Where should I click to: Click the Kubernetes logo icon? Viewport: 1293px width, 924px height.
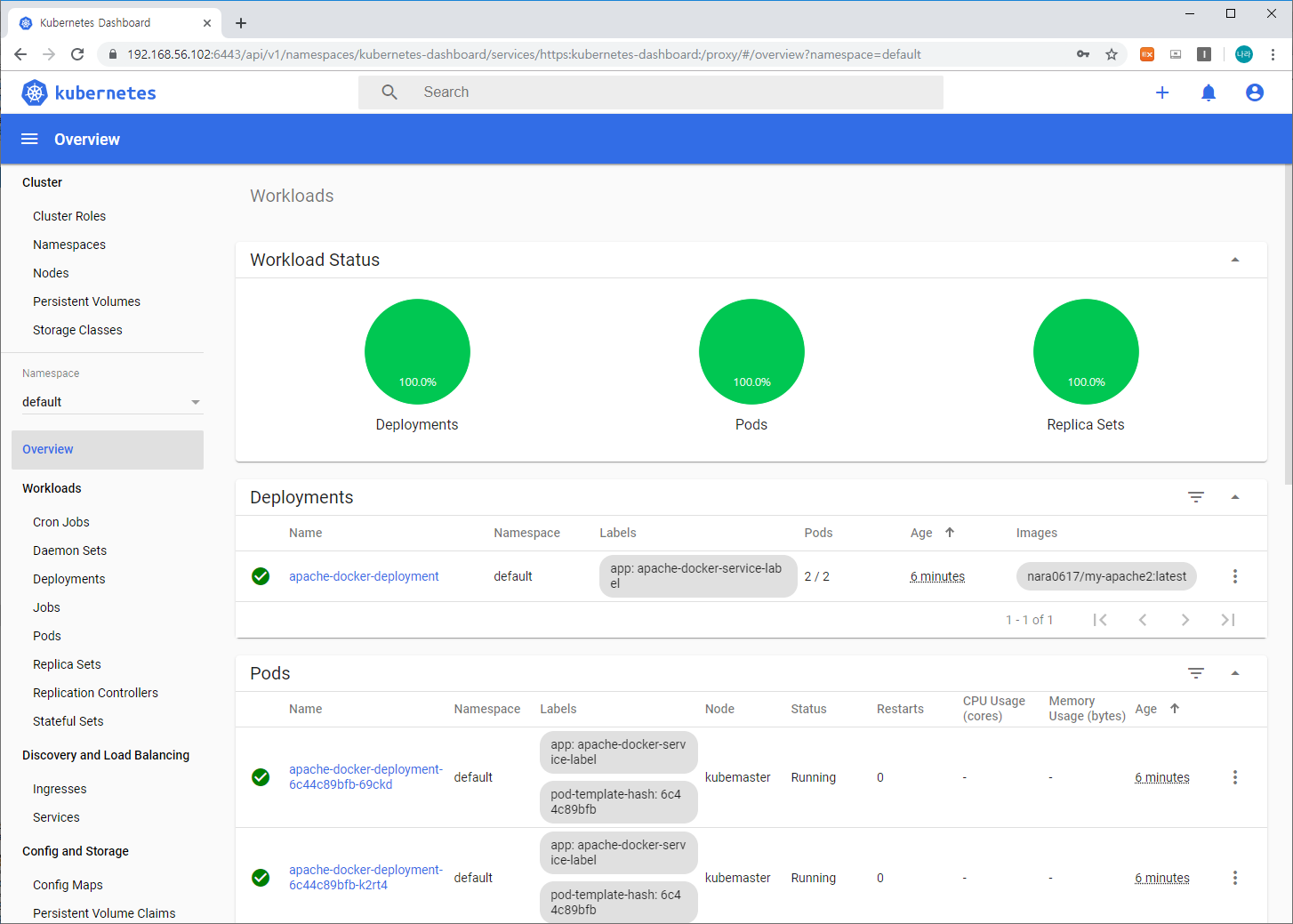point(35,92)
